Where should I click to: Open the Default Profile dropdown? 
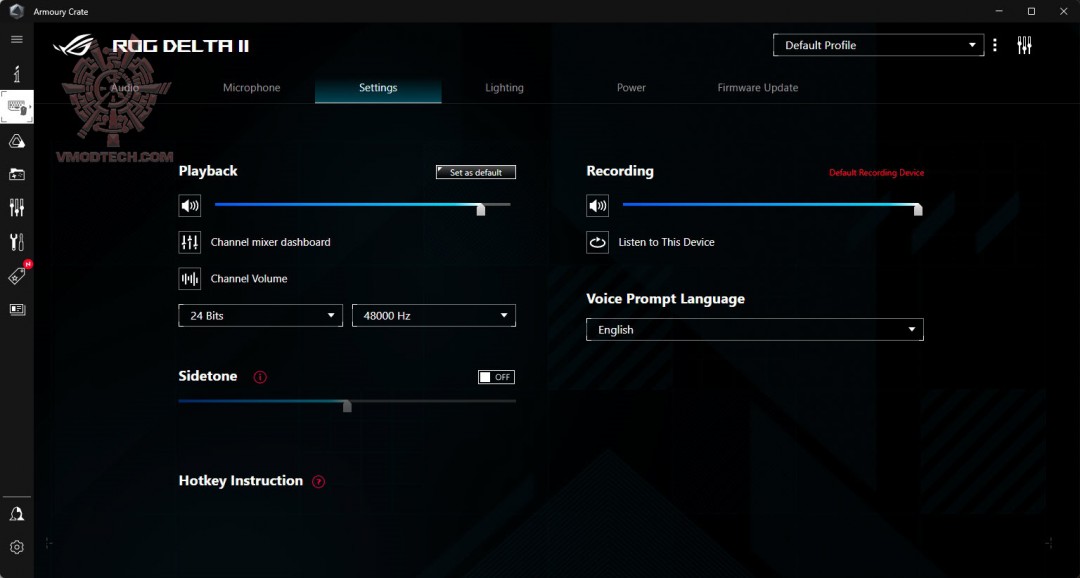click(878, 45)
